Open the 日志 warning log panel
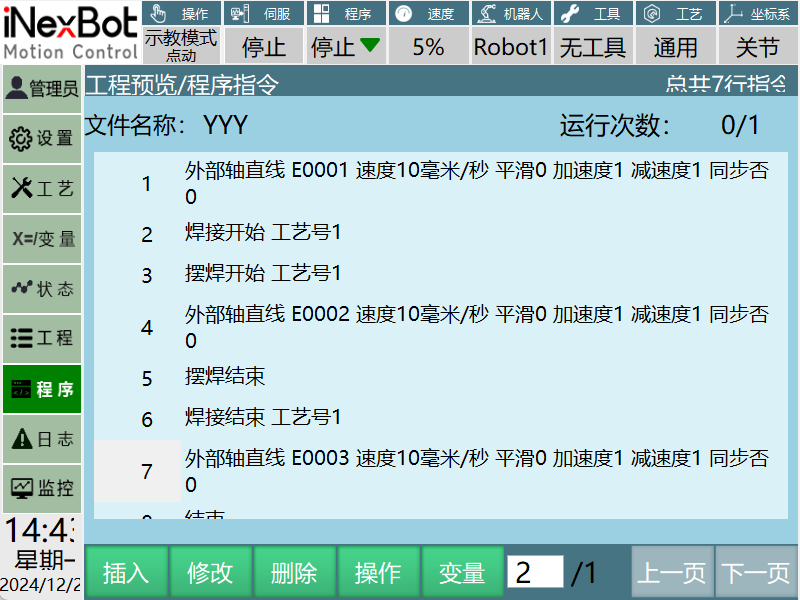800x600 pixels. (41, 439)
